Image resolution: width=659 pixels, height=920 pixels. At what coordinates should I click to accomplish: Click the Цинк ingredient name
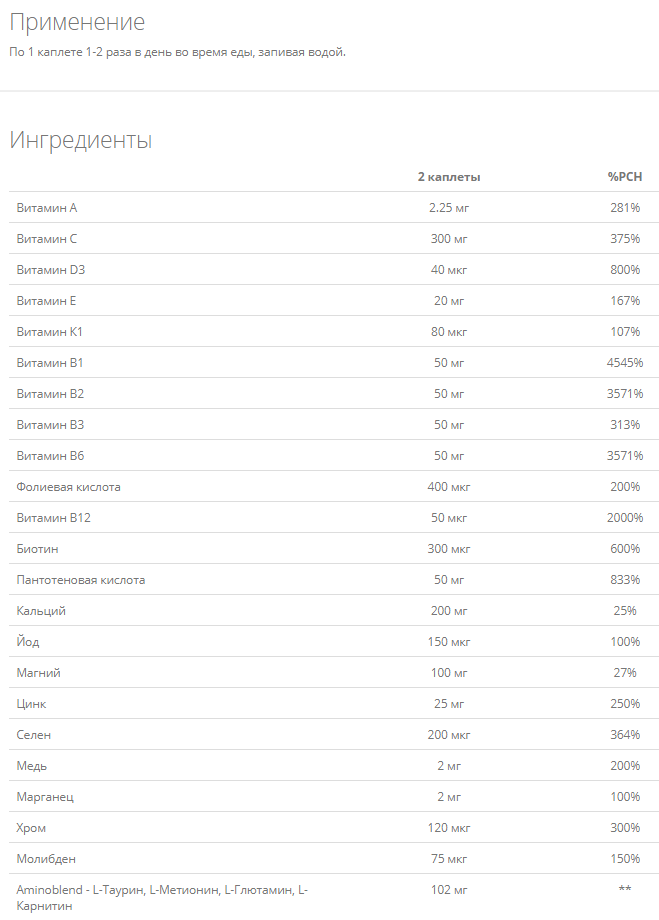[31, 704]
